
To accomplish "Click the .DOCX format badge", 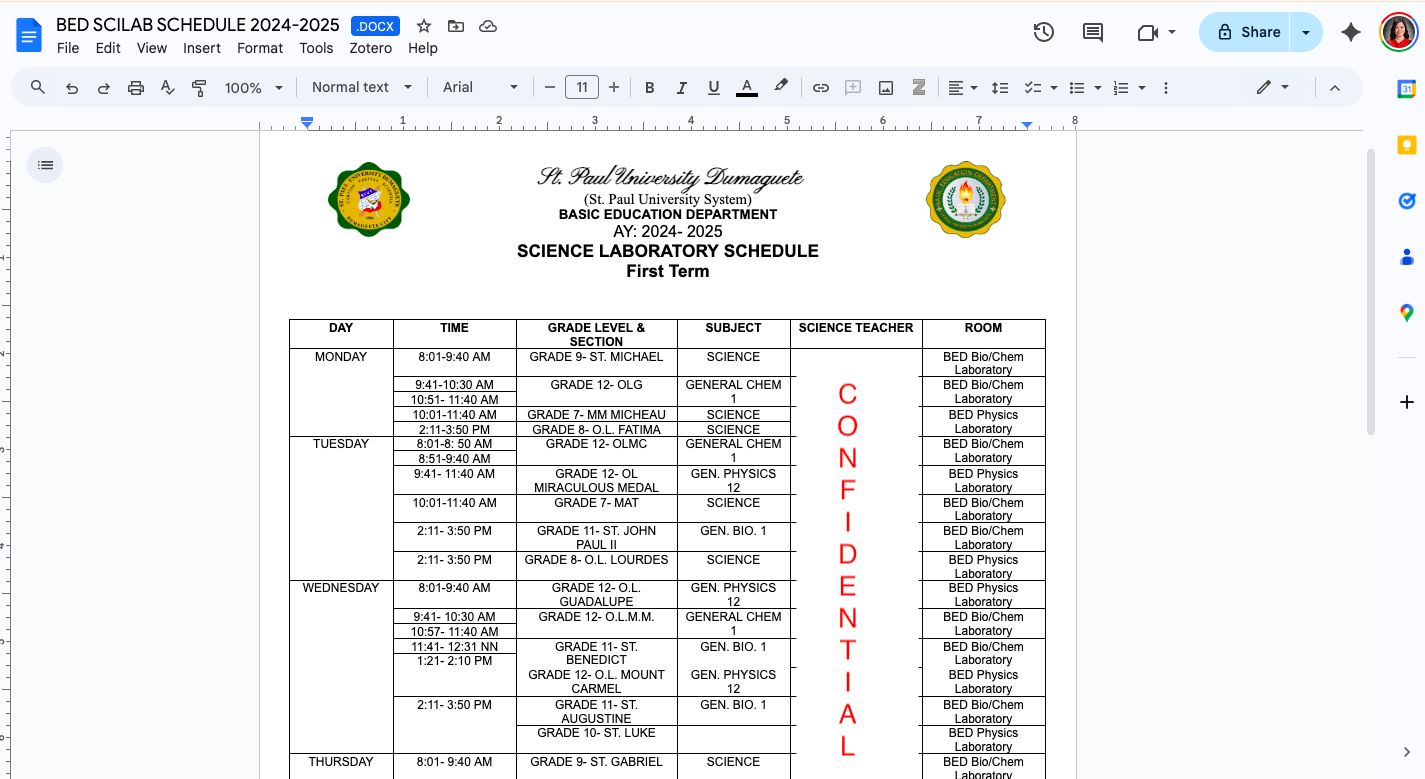I will coord(376,26).
